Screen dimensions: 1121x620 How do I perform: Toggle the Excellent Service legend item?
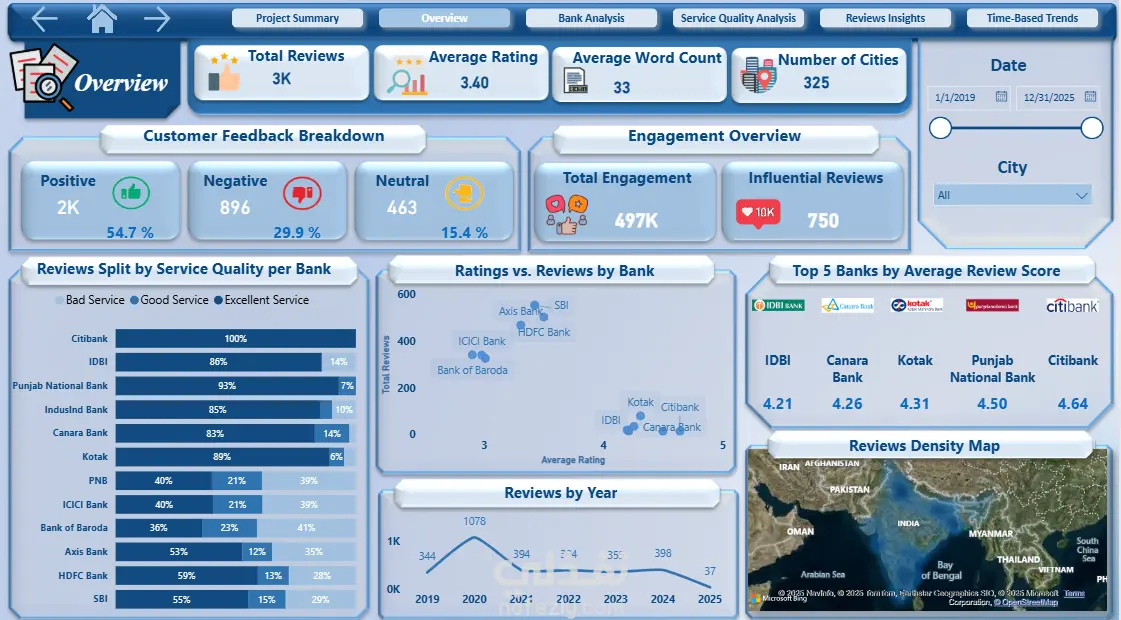click(262, 300)
